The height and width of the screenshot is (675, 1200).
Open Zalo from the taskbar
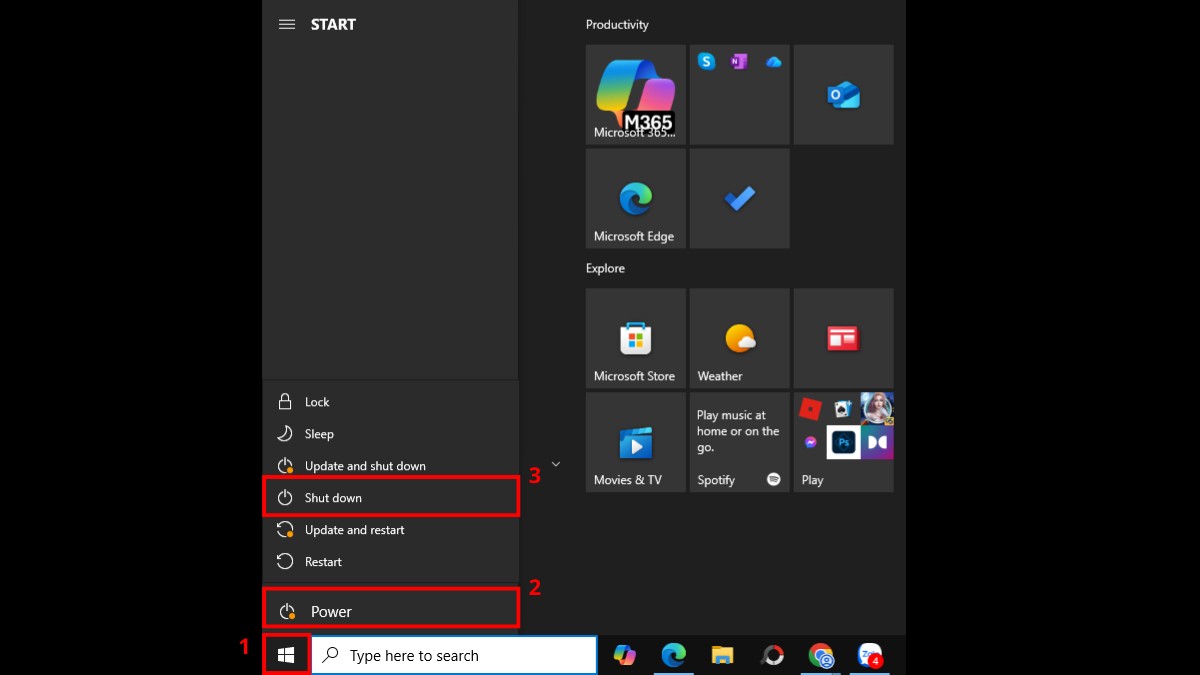click(x=869, y=655)
